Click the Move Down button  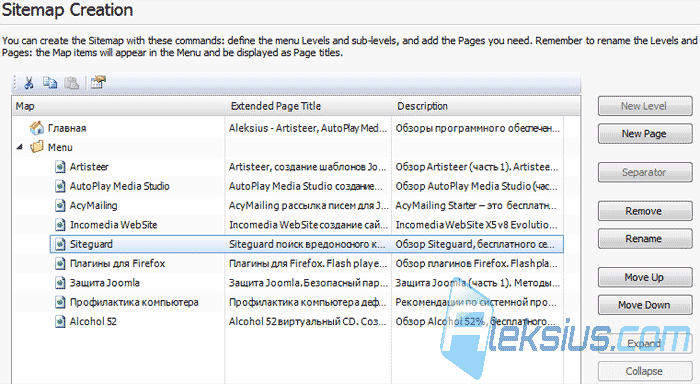click(x=645, y=305)
